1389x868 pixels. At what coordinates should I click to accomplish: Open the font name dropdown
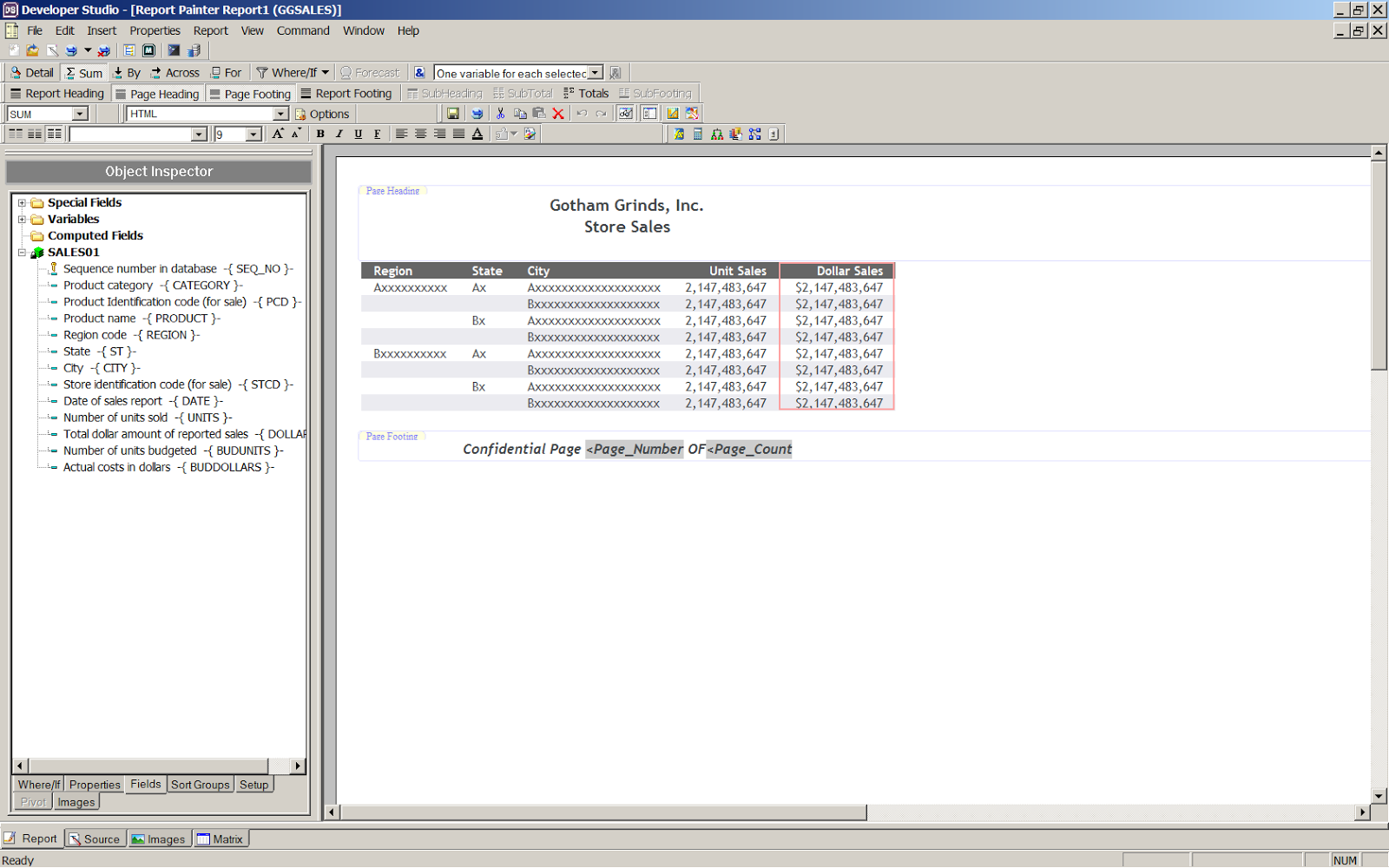pos(199,135)
